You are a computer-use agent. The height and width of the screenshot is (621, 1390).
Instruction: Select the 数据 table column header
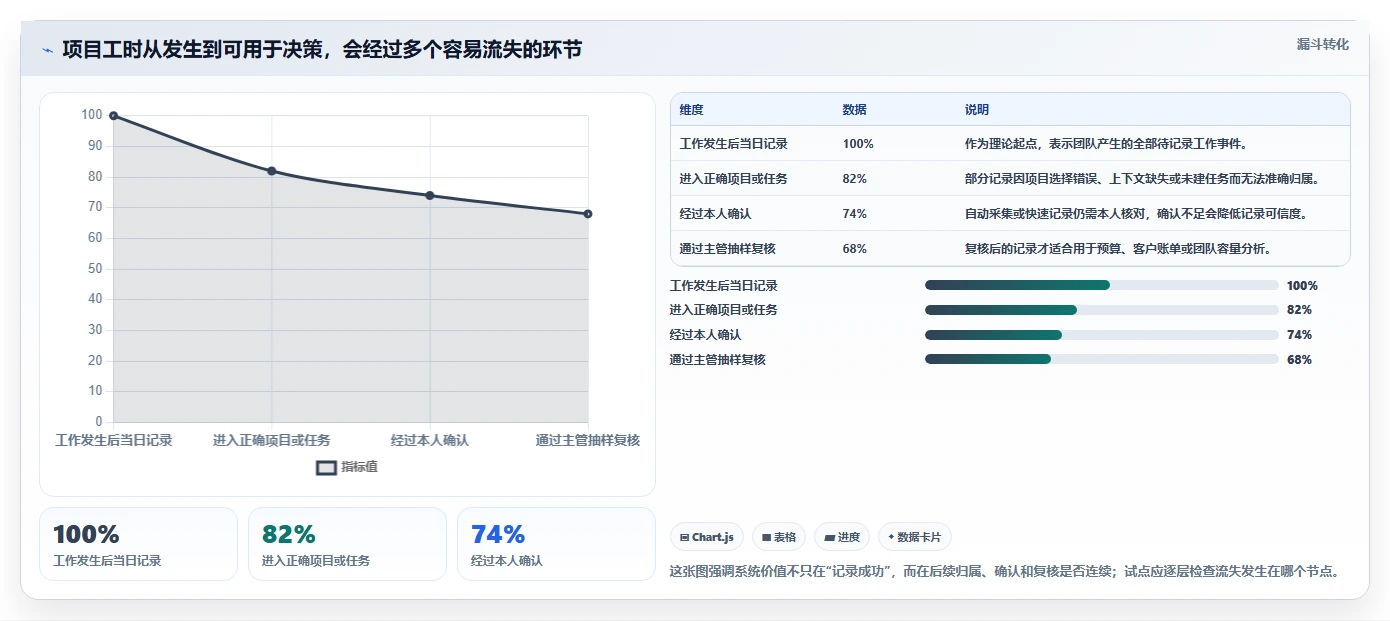(855, 110)
